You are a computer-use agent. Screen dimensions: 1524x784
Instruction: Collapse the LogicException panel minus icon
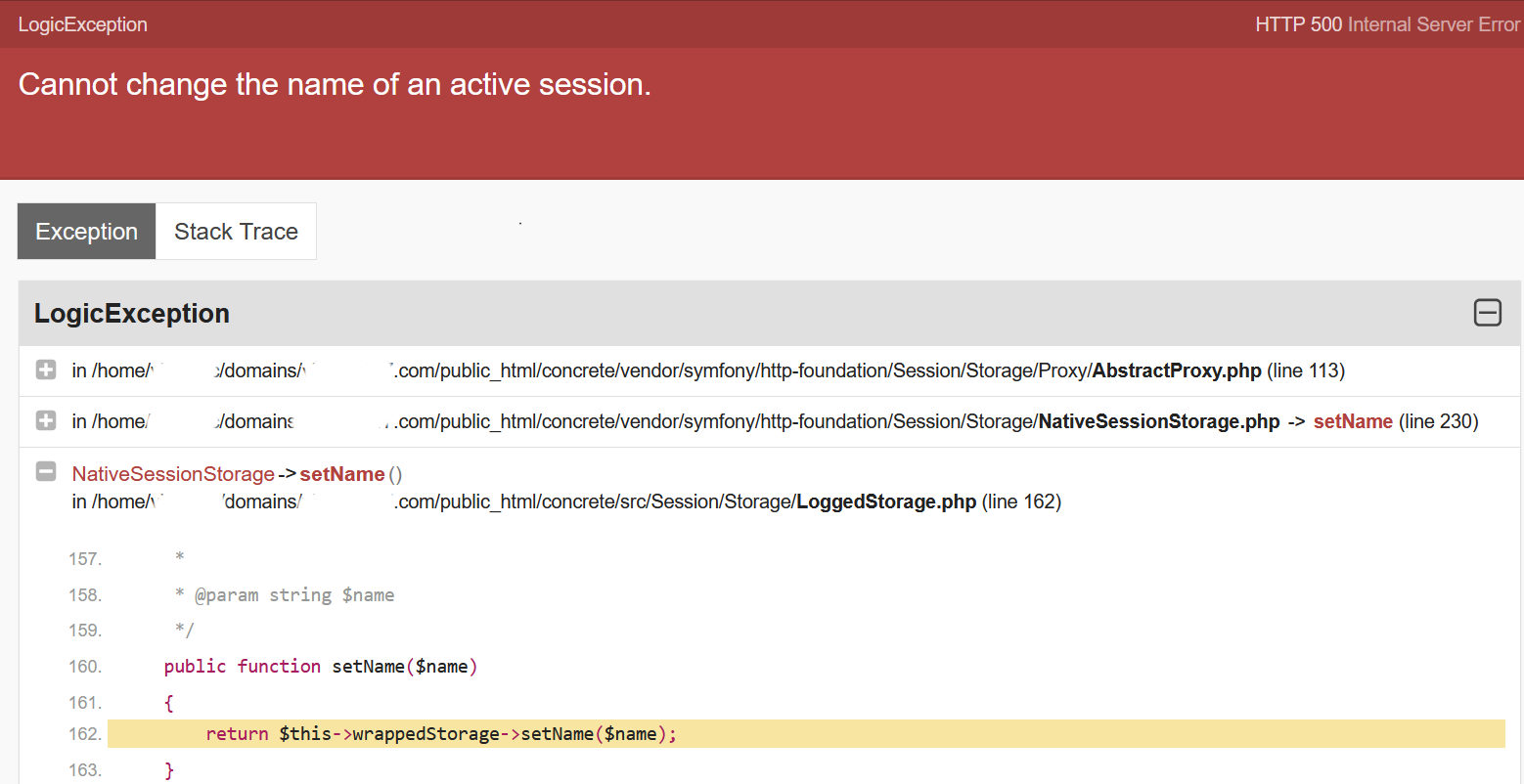point(1487,313)
